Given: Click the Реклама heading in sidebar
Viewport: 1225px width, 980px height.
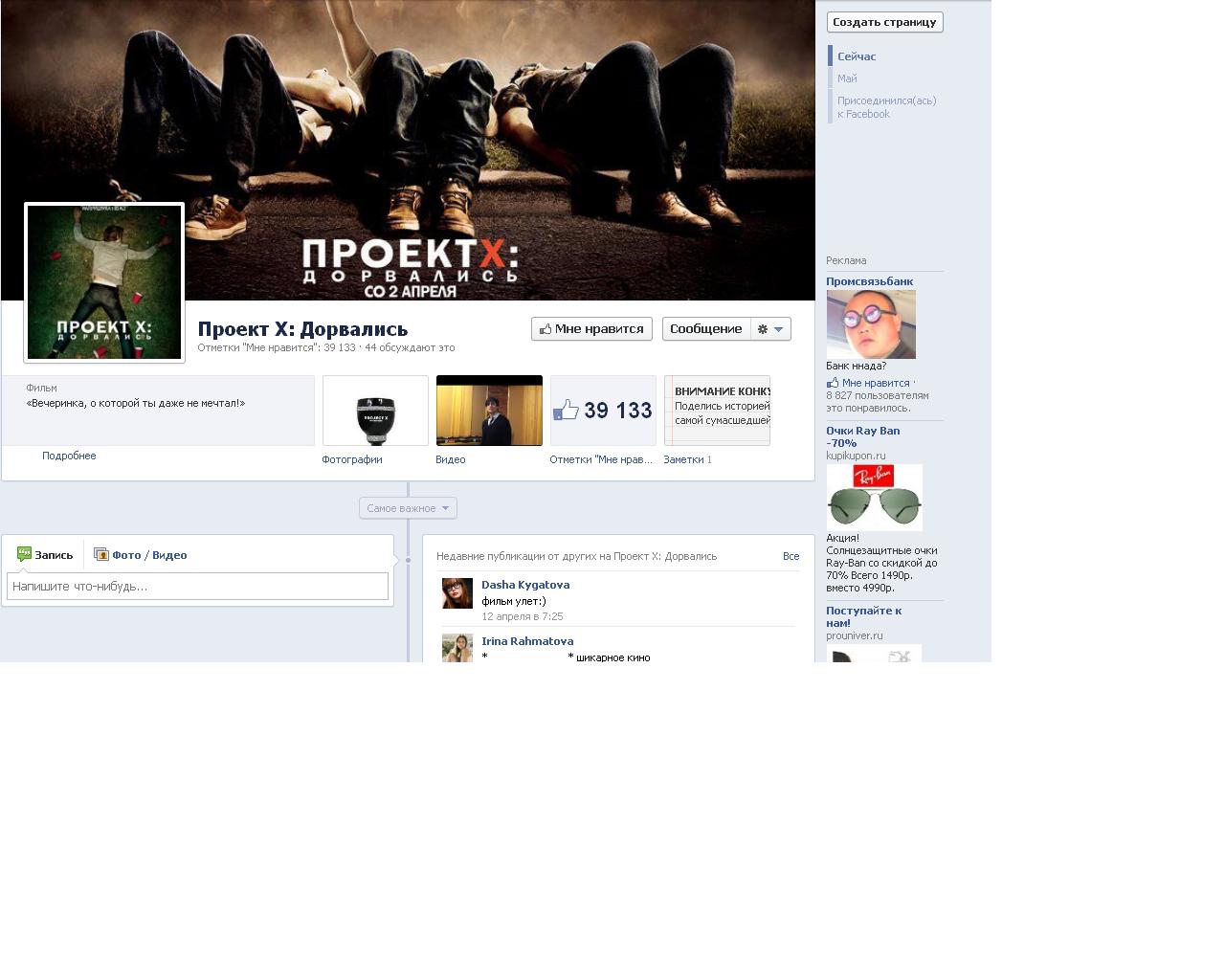Looking at the screenshot, I should (x=846, y=260).
